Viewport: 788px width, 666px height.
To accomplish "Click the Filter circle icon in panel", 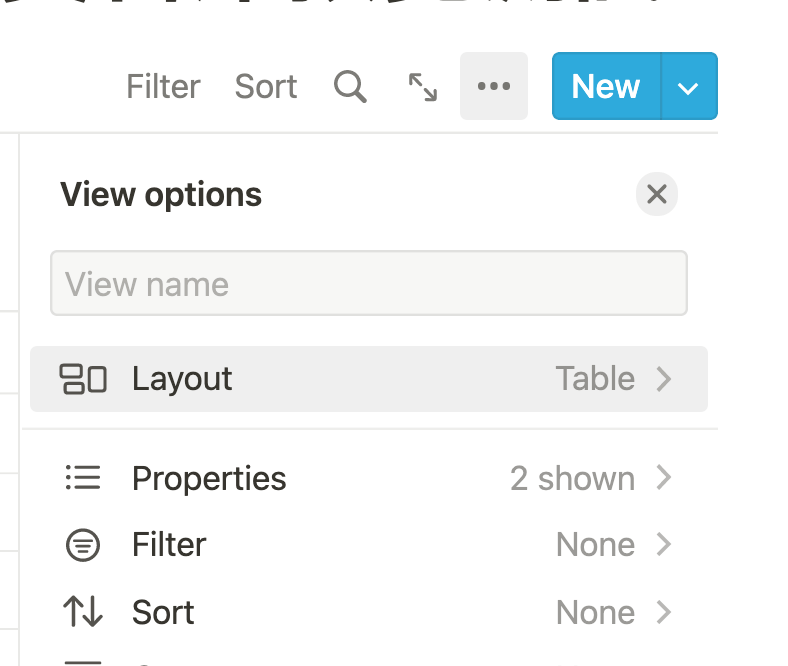I will [x=83, y=545].
